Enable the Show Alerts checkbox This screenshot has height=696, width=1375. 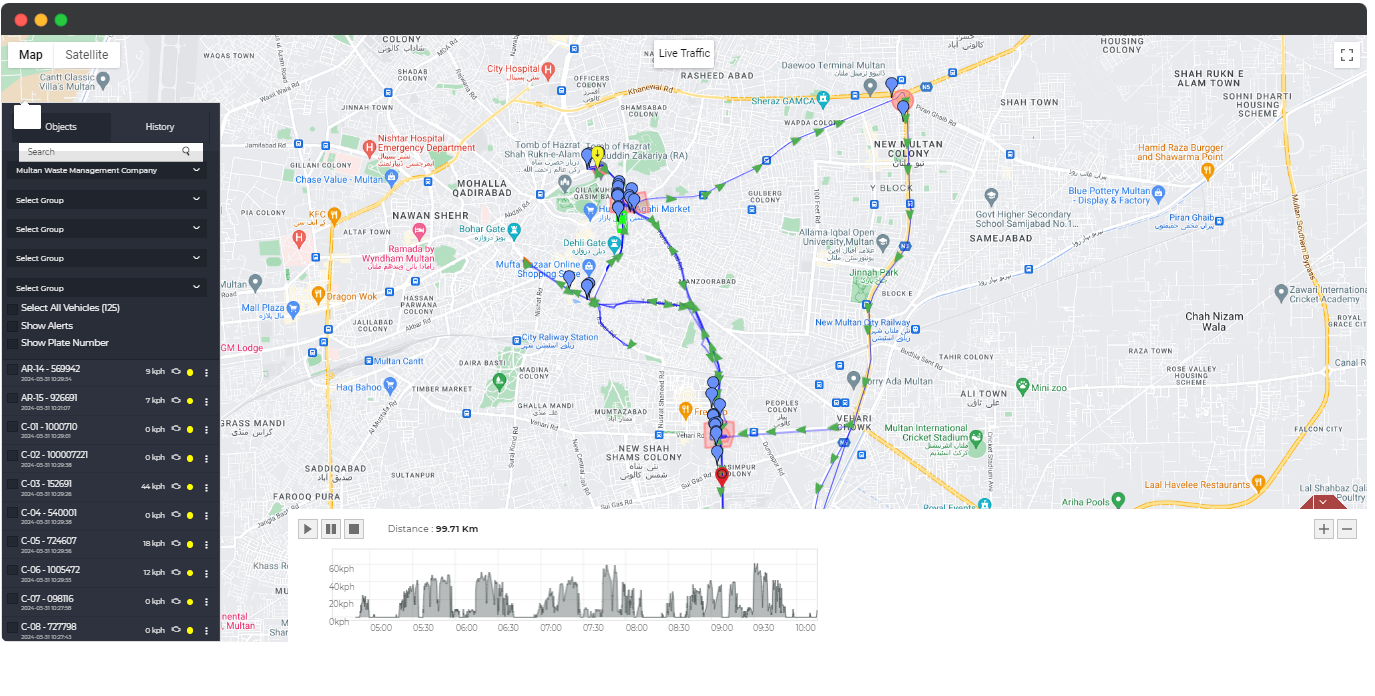tap(12, 326)
